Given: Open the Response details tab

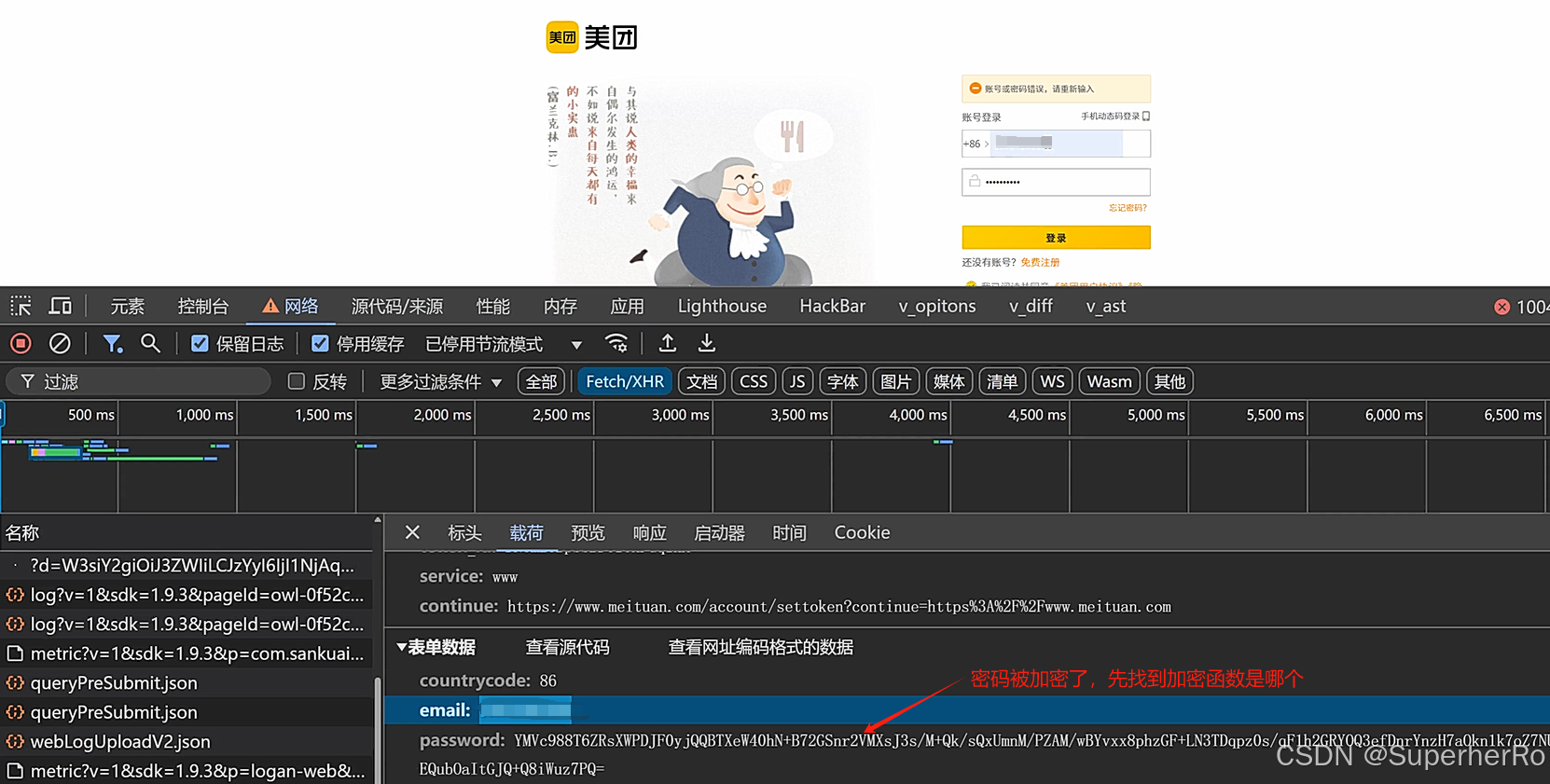Looking at the screenshot, I should 649,532.
